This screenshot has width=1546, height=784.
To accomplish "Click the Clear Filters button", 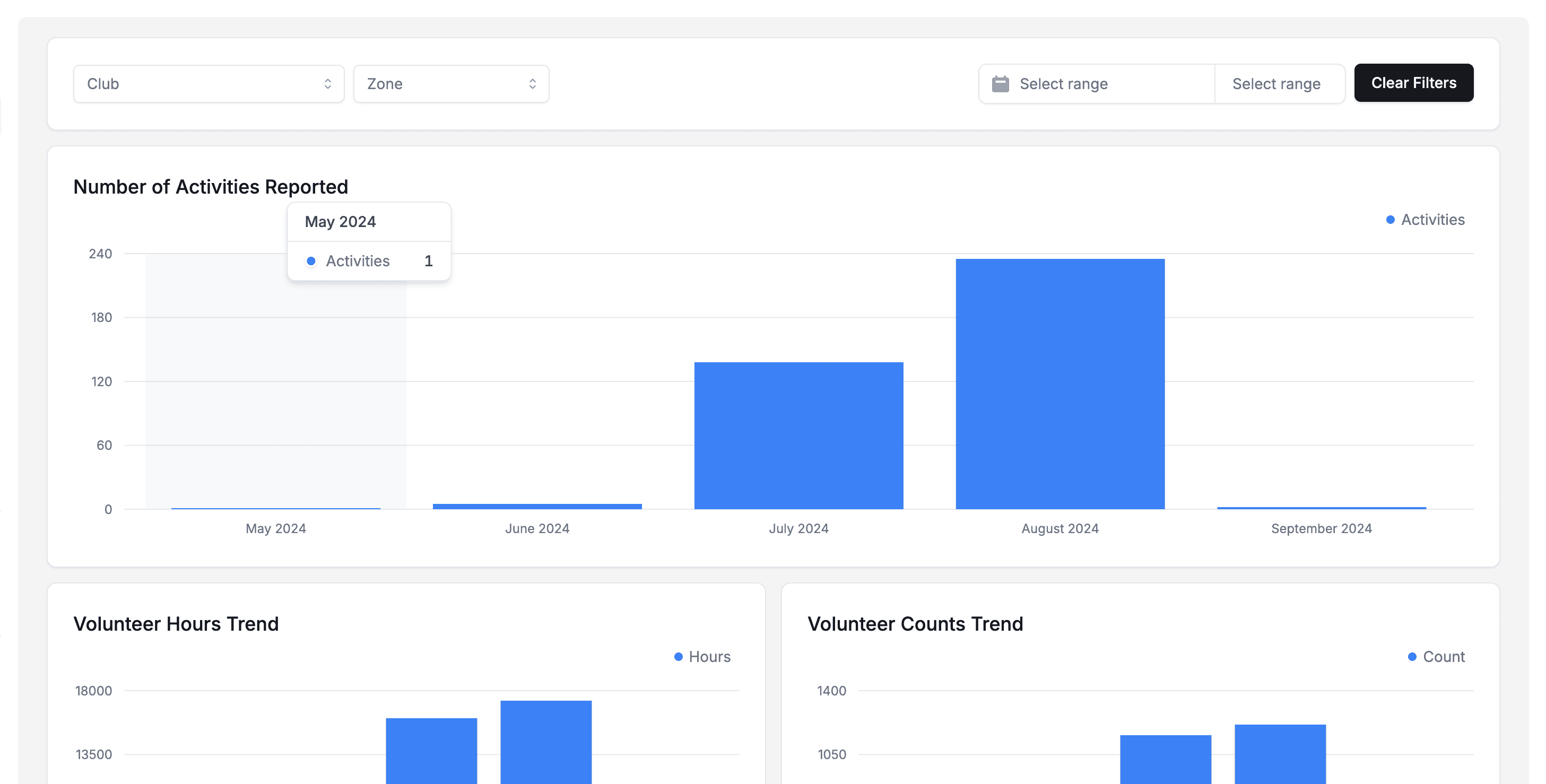I will coord(1413,83).
